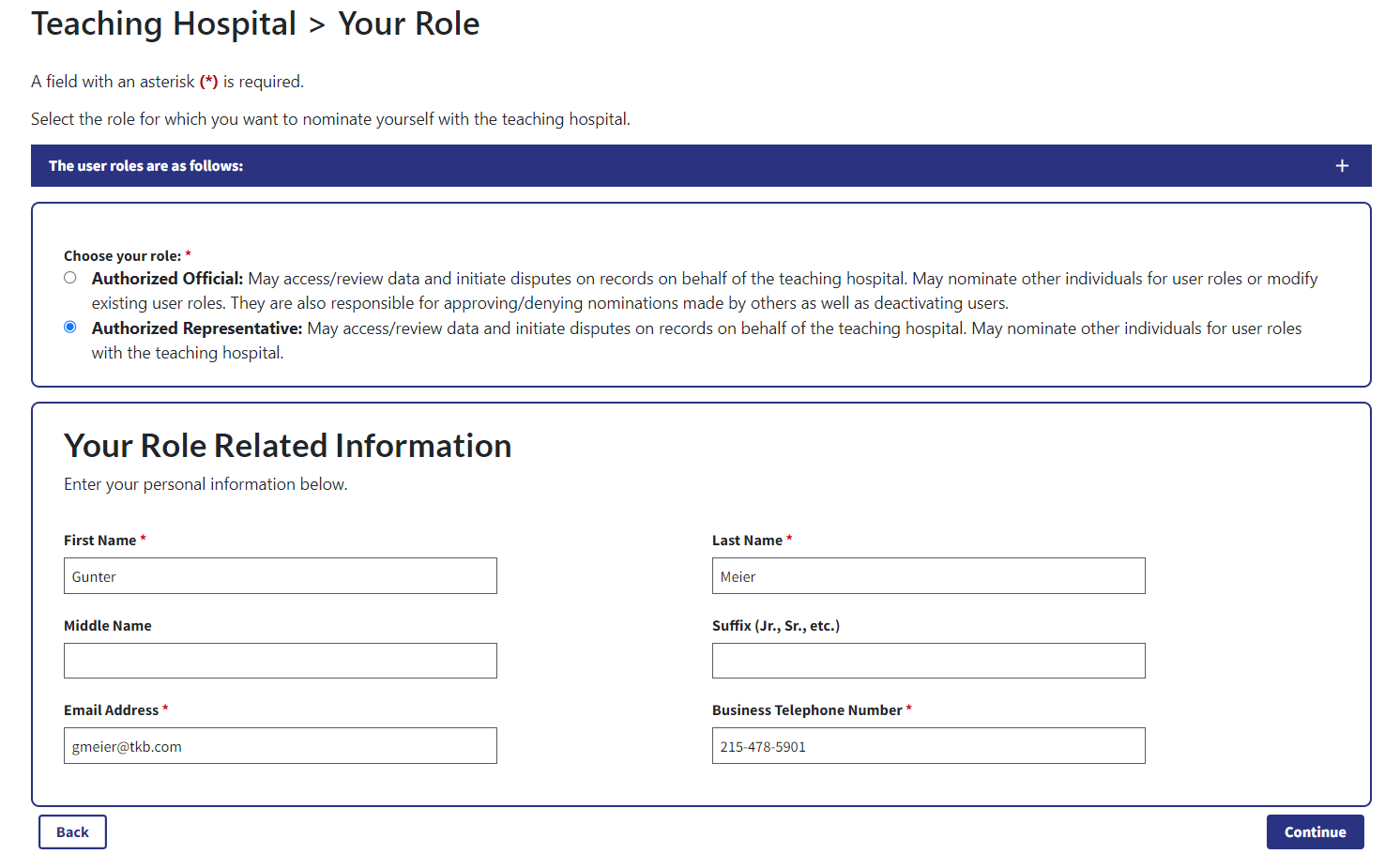
Task: Click the bold 'Authorized Official:' label text
Action: [167, 279]
